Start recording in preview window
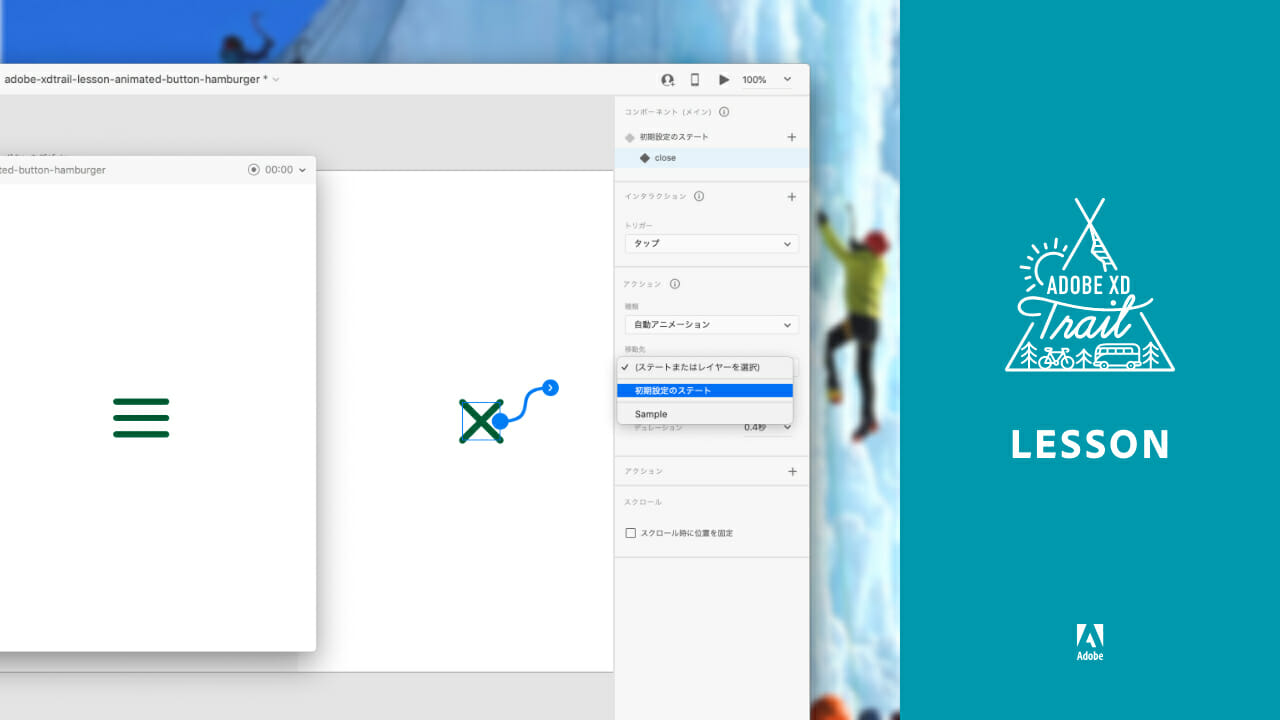 coord(254,170)
